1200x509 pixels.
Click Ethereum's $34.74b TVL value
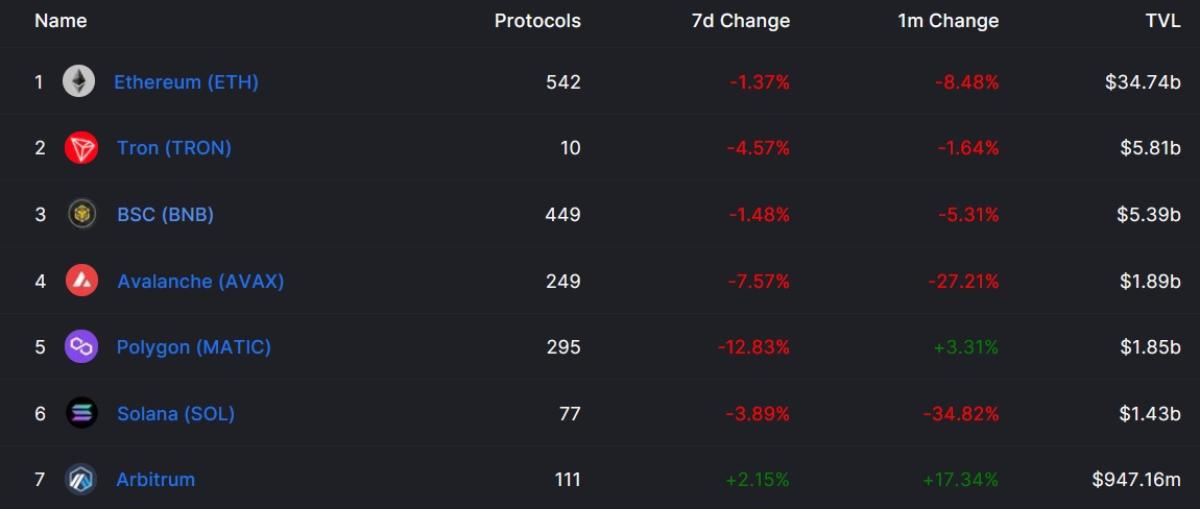(x=1143, y=82)
